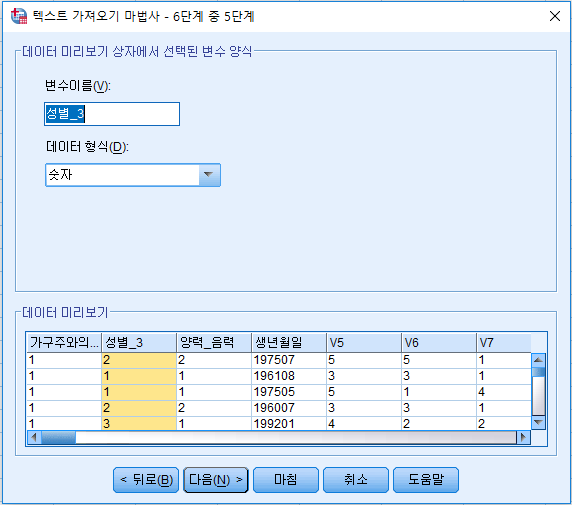Click the 마침 button to finish
Image resolution: width=572 pixels, height=505 pixels.
[286, 480]
